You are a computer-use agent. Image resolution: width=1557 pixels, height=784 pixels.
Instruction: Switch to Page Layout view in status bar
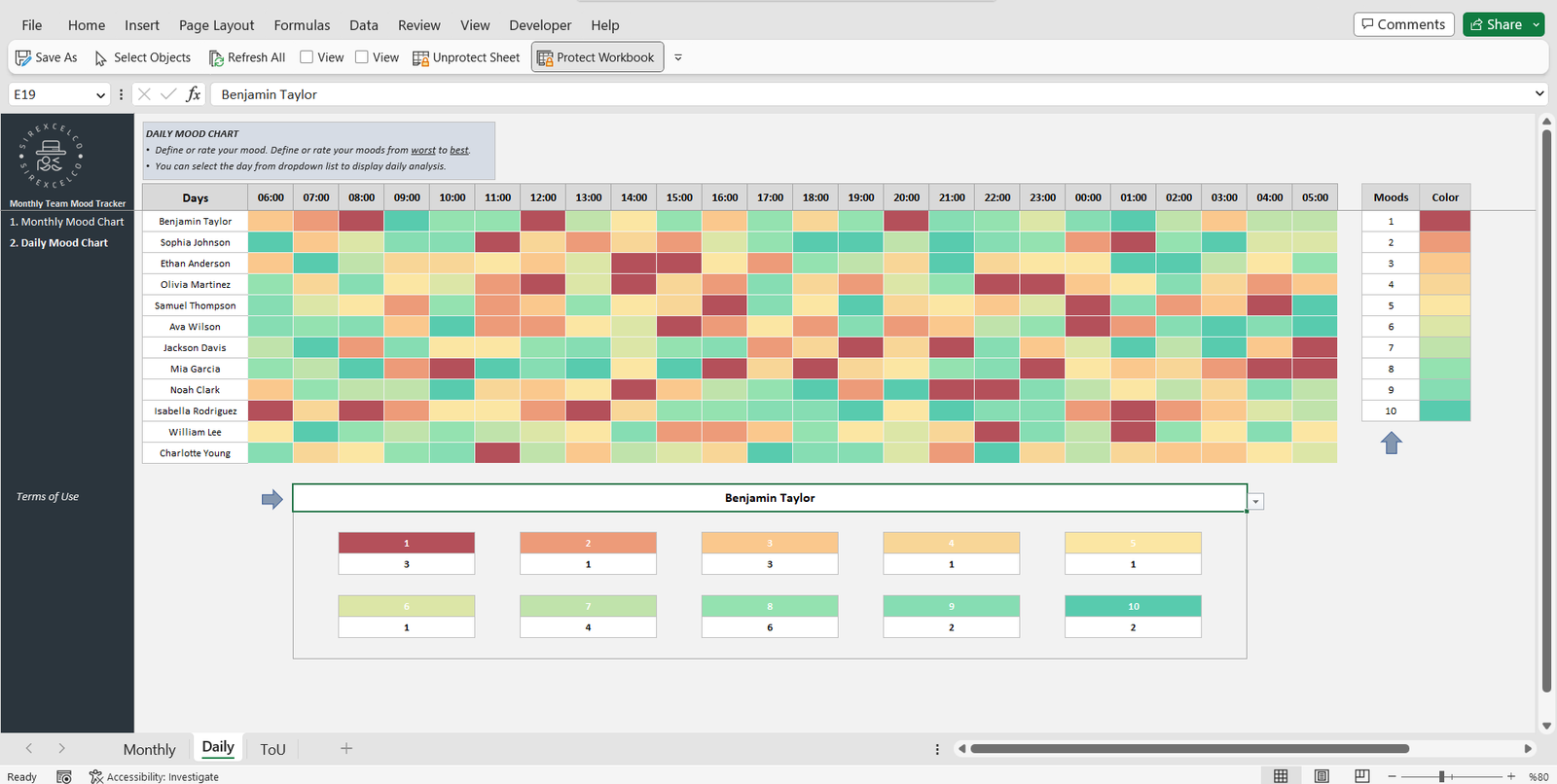(x=1322, y=776)
